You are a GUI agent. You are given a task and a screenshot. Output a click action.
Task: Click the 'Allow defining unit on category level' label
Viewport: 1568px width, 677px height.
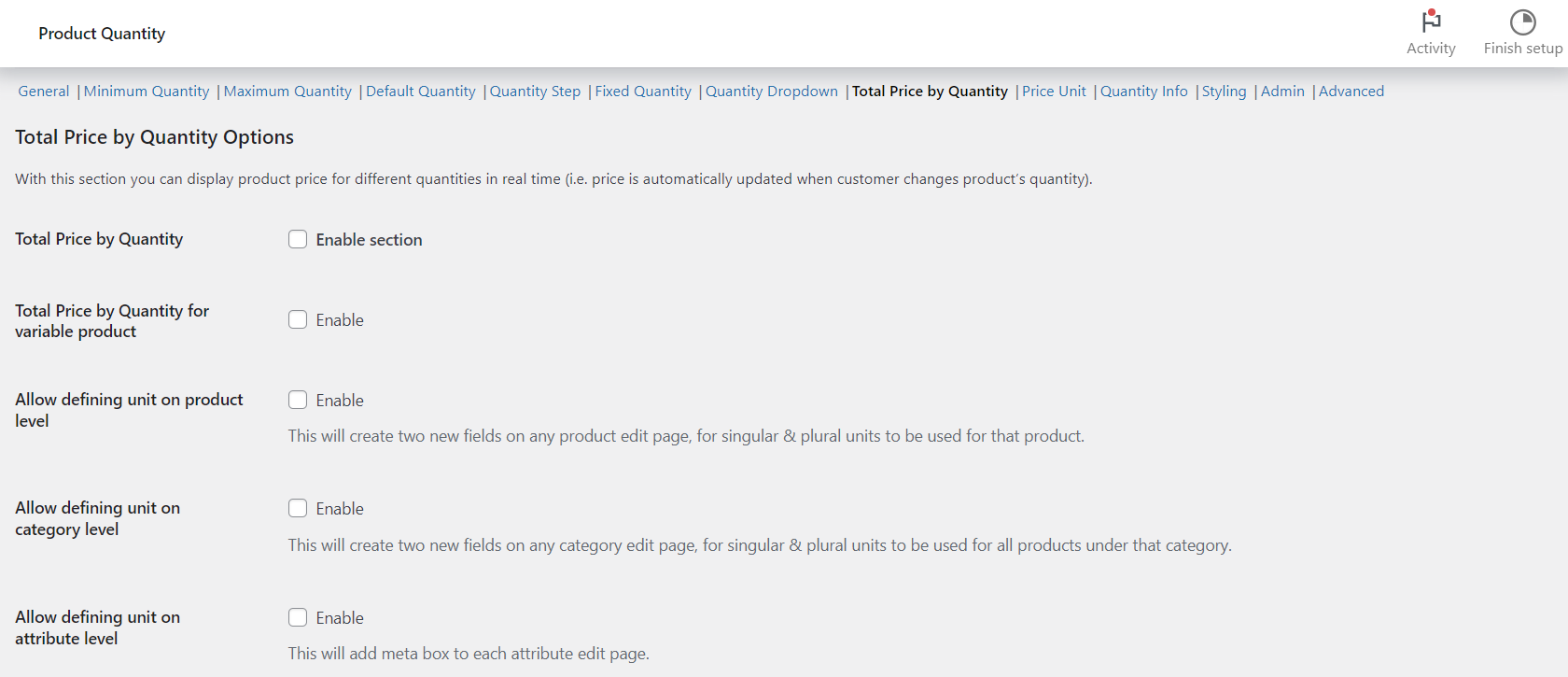click(97, 518)
